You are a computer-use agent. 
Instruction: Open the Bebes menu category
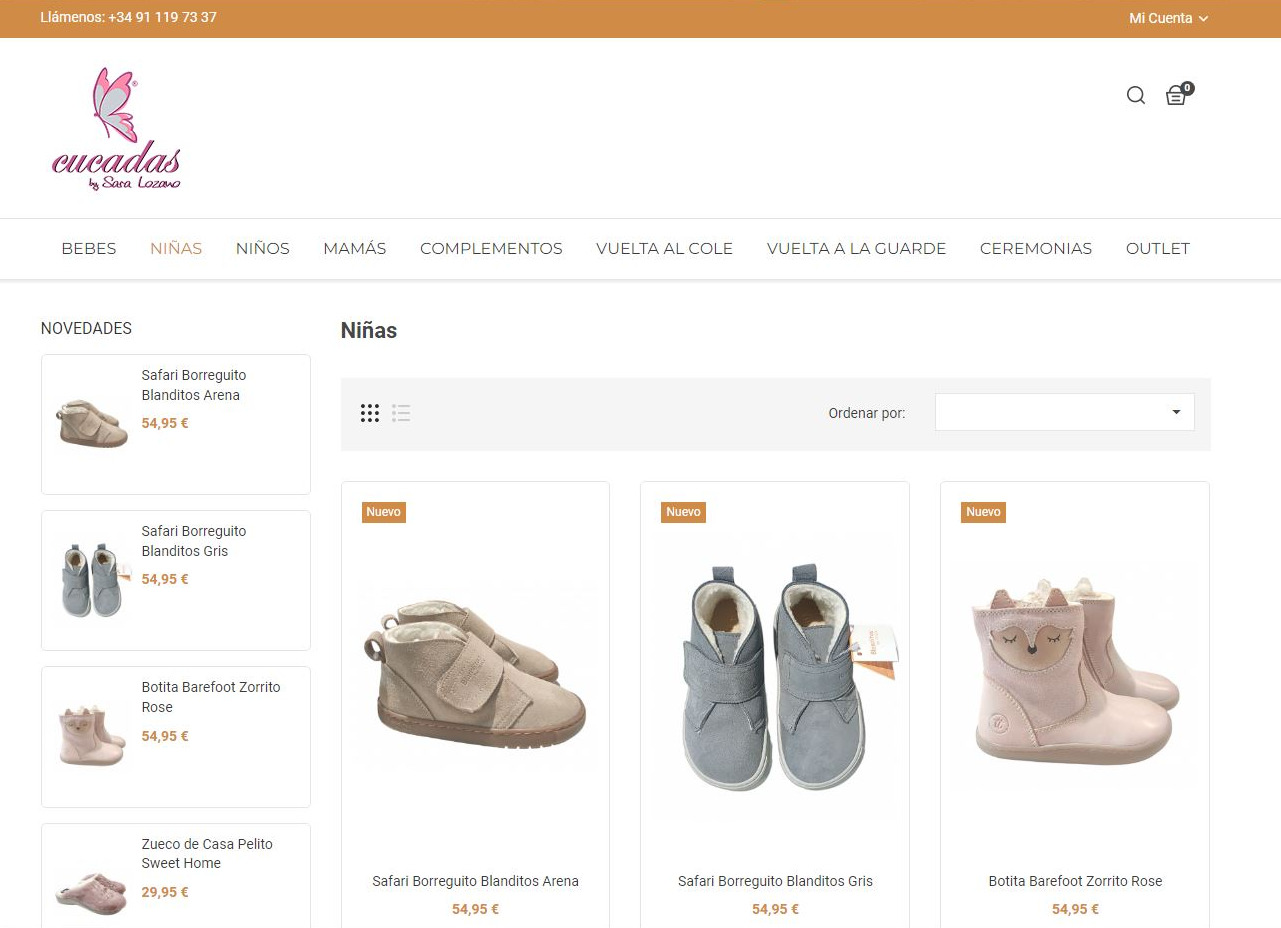click(89, 249)
